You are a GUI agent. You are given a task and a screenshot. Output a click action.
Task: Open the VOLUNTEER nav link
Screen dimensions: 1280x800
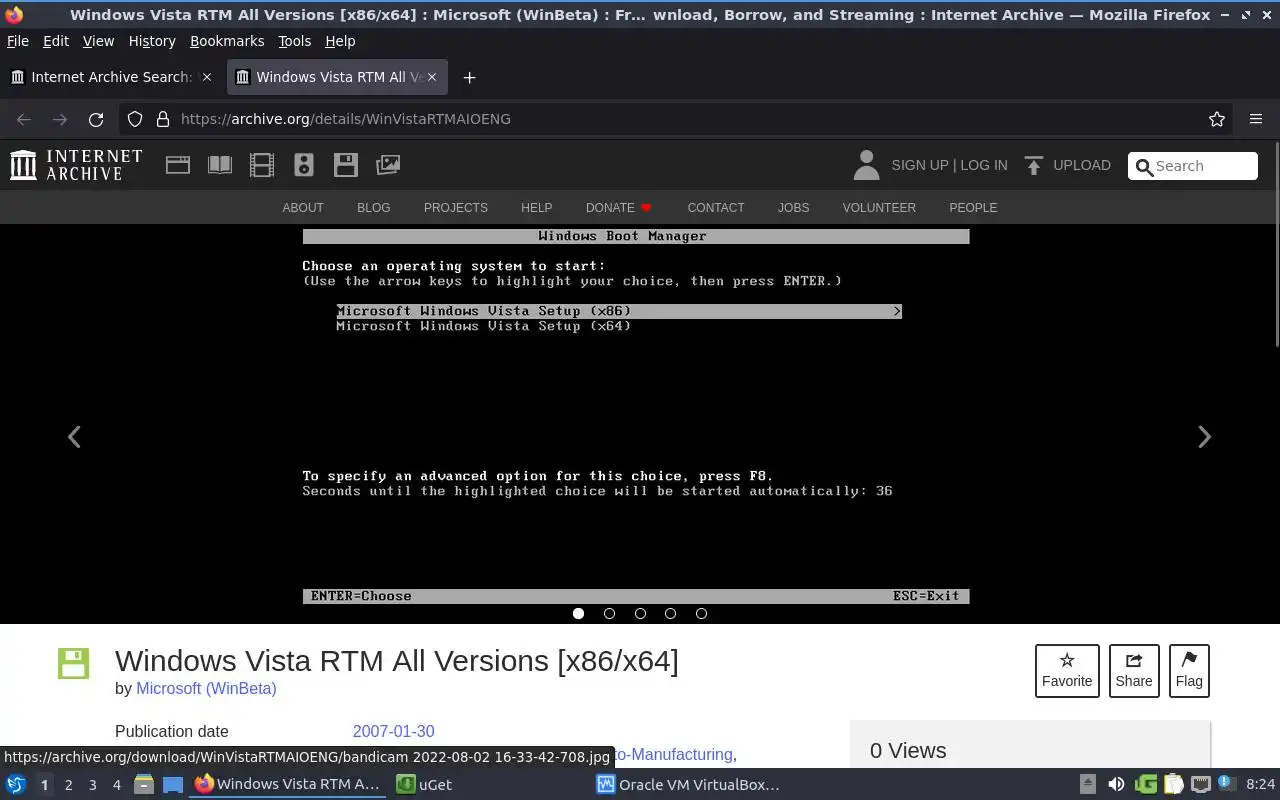879,208
